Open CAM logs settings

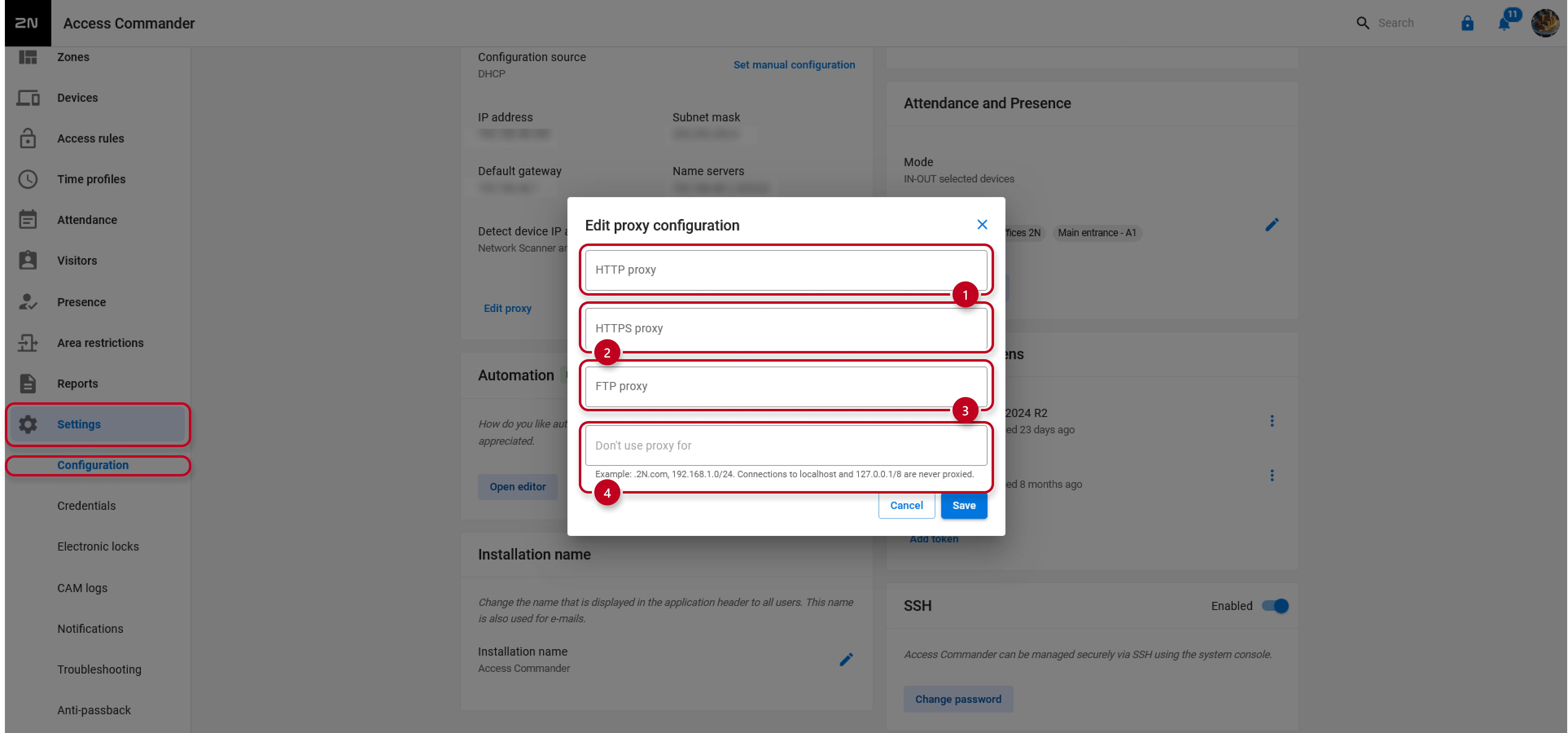pyautogui.click(x=82, y=588)
